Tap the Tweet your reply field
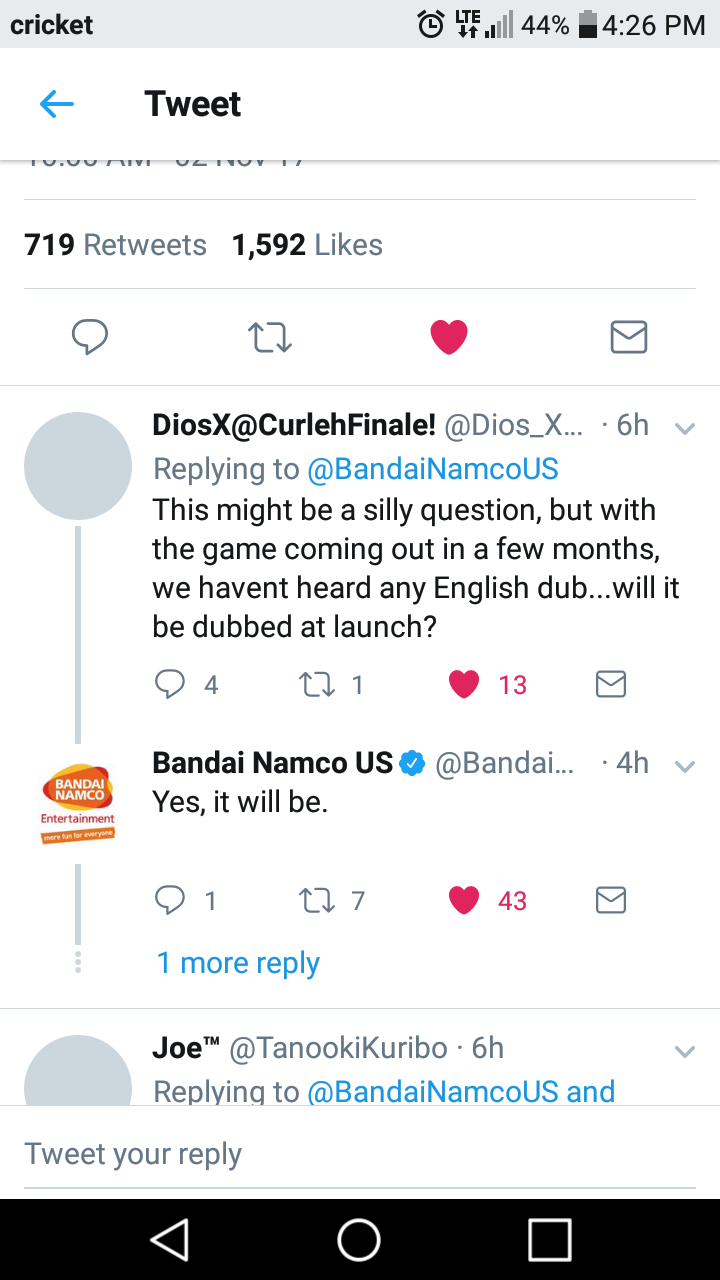Viewport: 720px width, 1280px height. [360, 1153]
